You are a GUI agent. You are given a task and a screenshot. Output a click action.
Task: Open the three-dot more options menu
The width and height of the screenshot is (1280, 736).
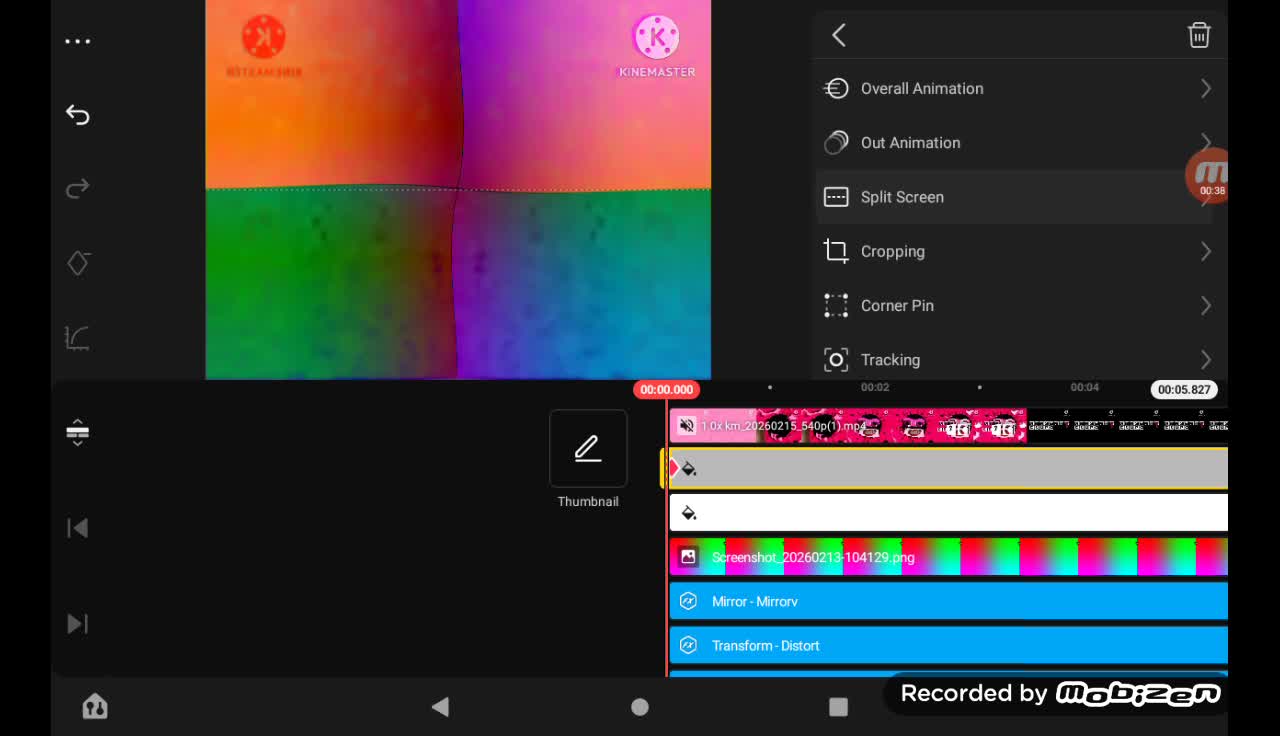78,42
